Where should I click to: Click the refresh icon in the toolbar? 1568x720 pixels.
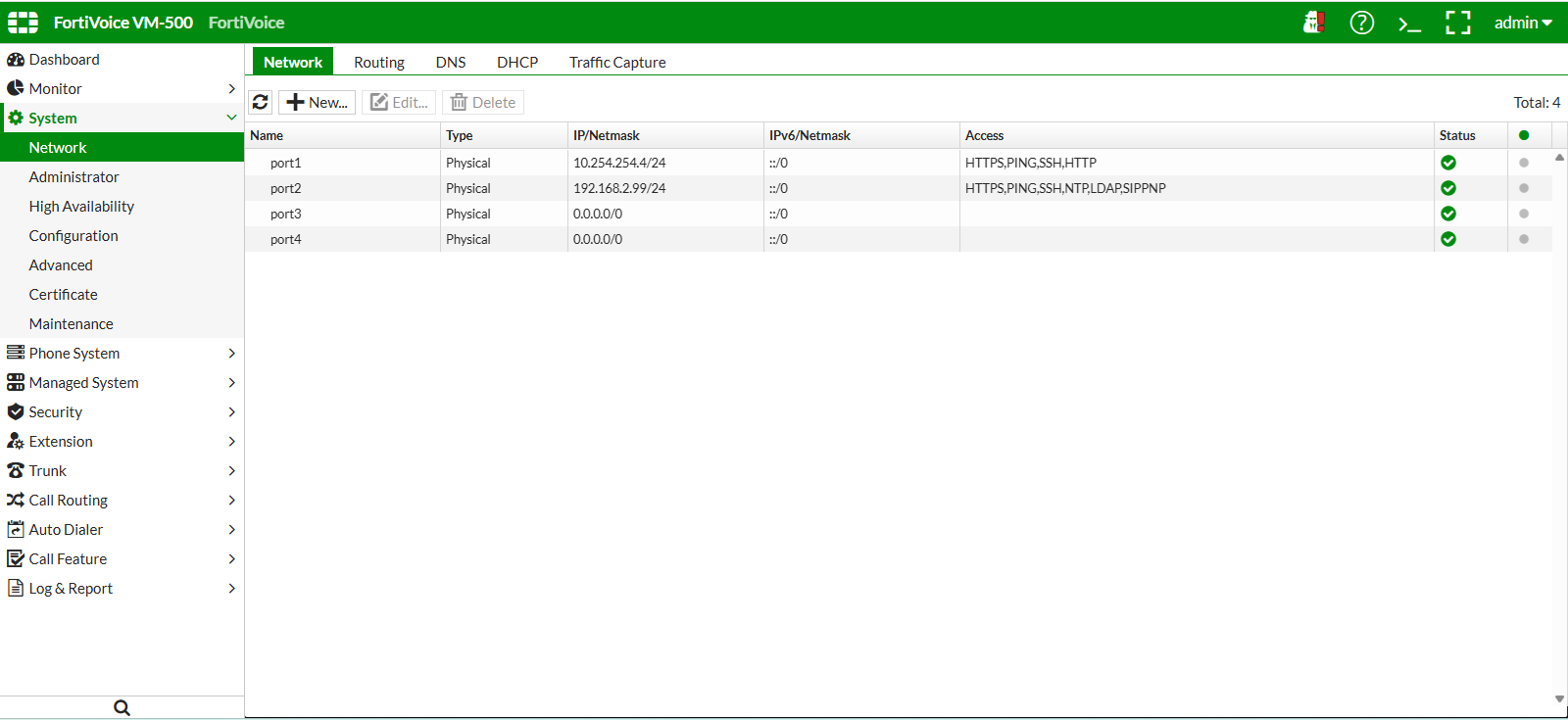click(261, 102)
